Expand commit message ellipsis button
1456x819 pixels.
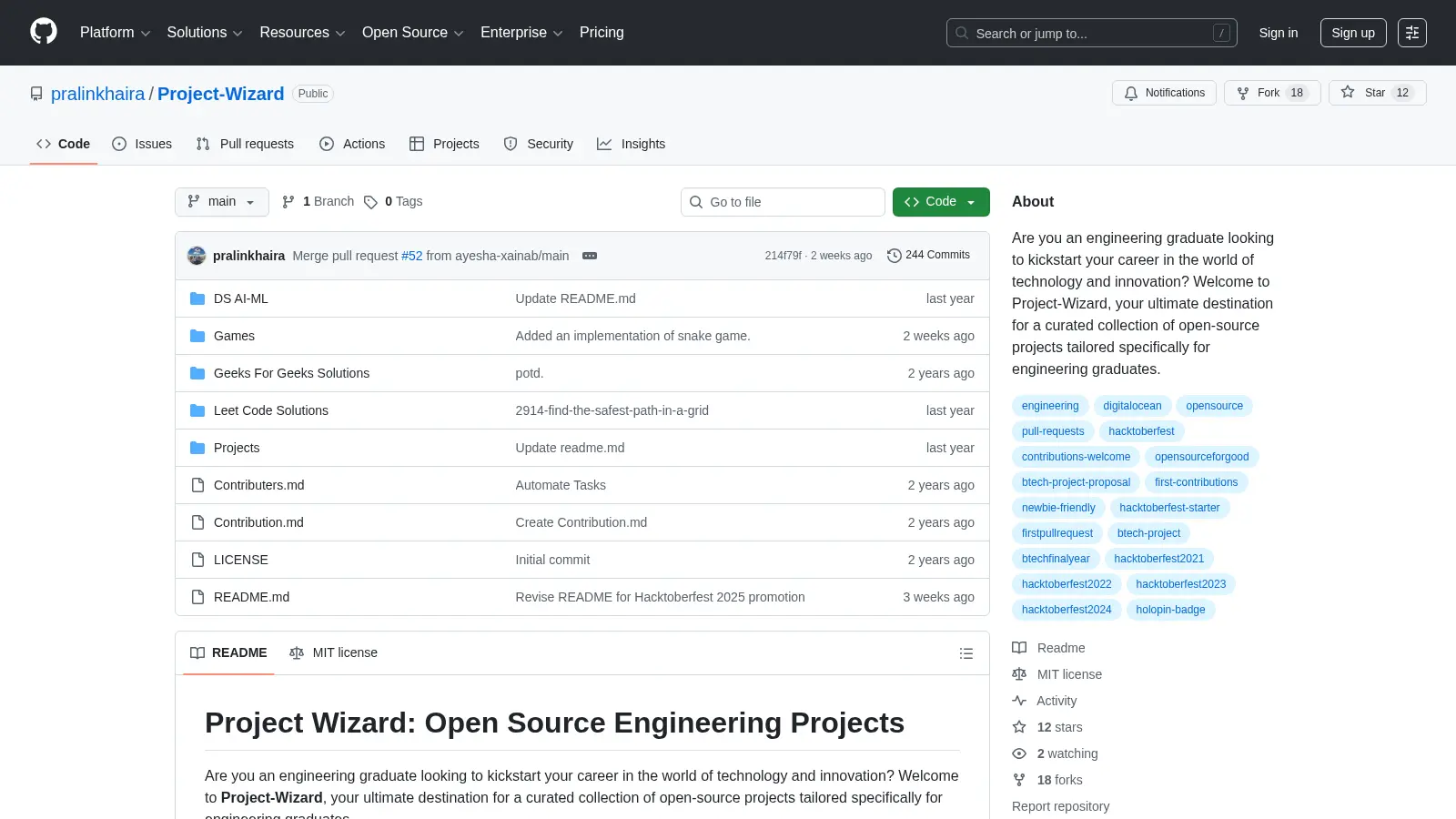click(590, 256)
